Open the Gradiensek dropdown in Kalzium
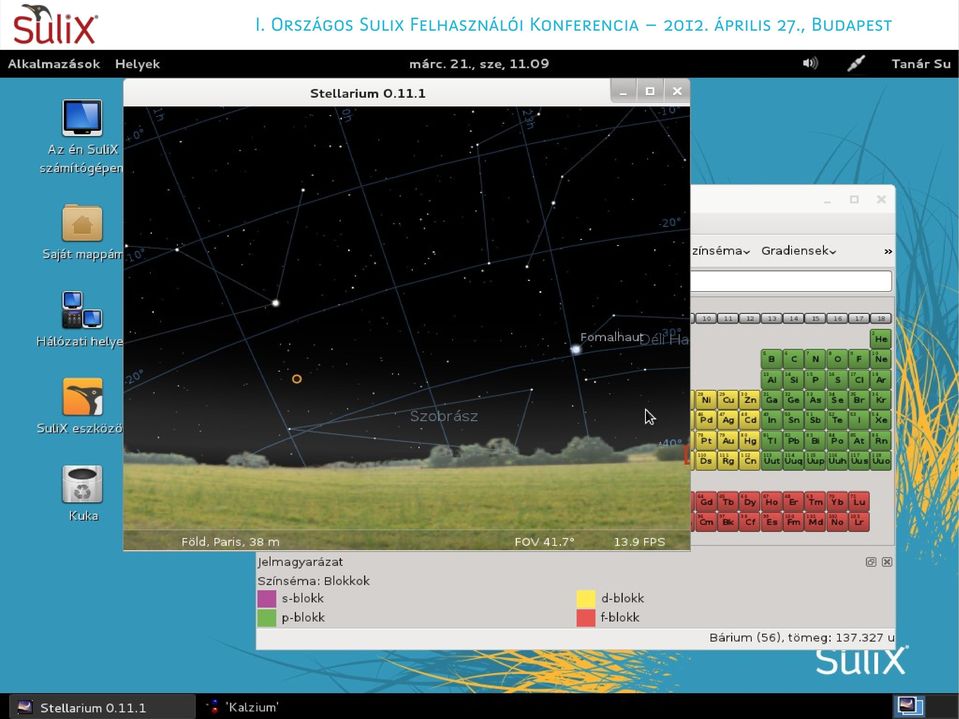Screen dimensions: 959x719 point(799,251)
